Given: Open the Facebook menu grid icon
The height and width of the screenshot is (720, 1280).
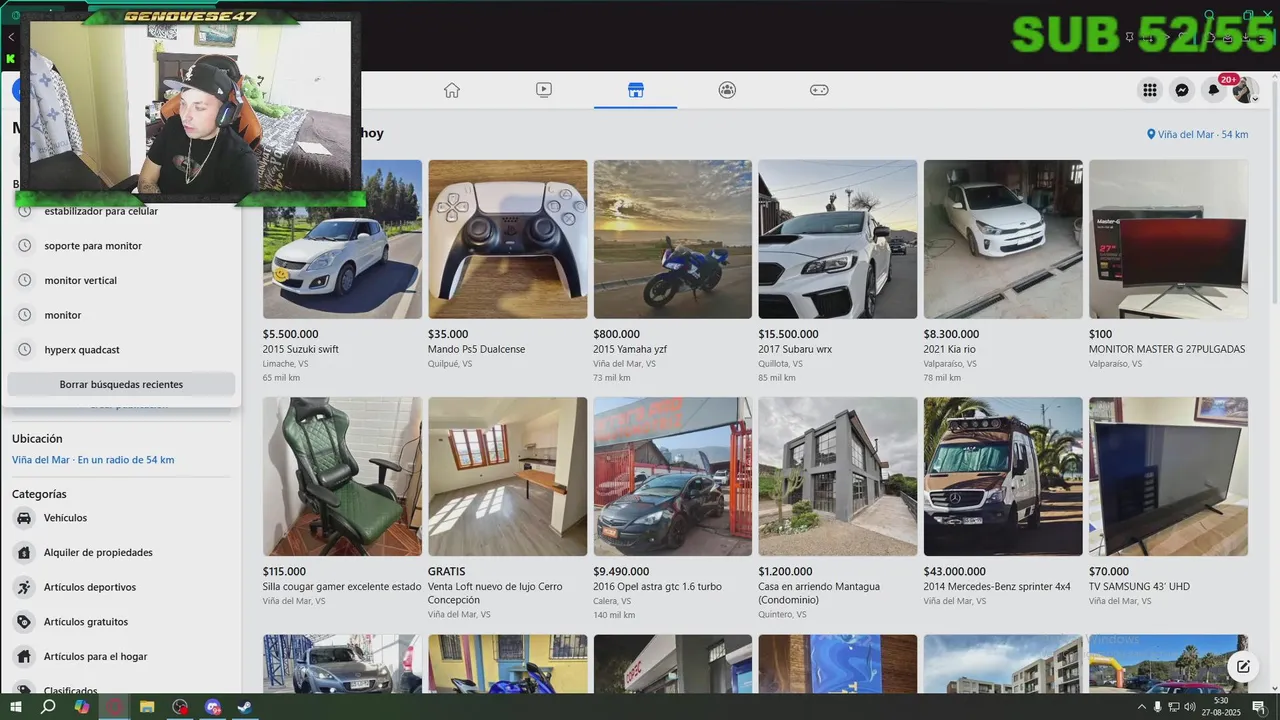Looking at the screenshot, I should click(x=1150, y=90).
